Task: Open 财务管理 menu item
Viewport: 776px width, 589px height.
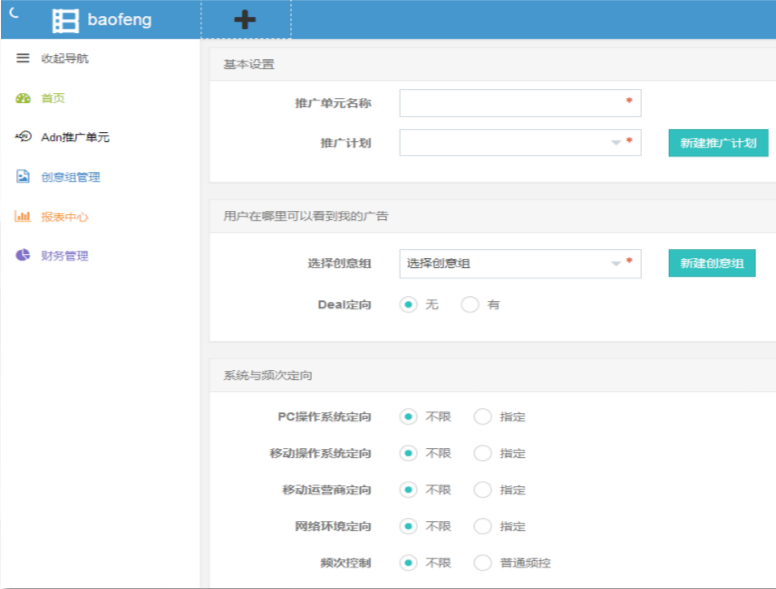Action: (64, 256)
